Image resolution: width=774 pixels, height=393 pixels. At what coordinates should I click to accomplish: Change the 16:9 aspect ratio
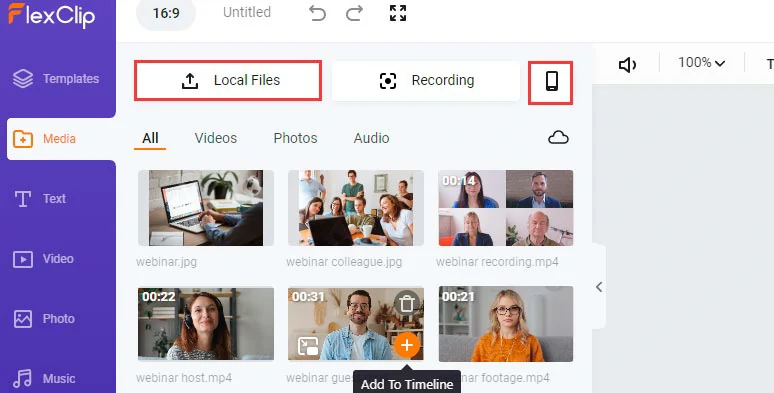166,13
